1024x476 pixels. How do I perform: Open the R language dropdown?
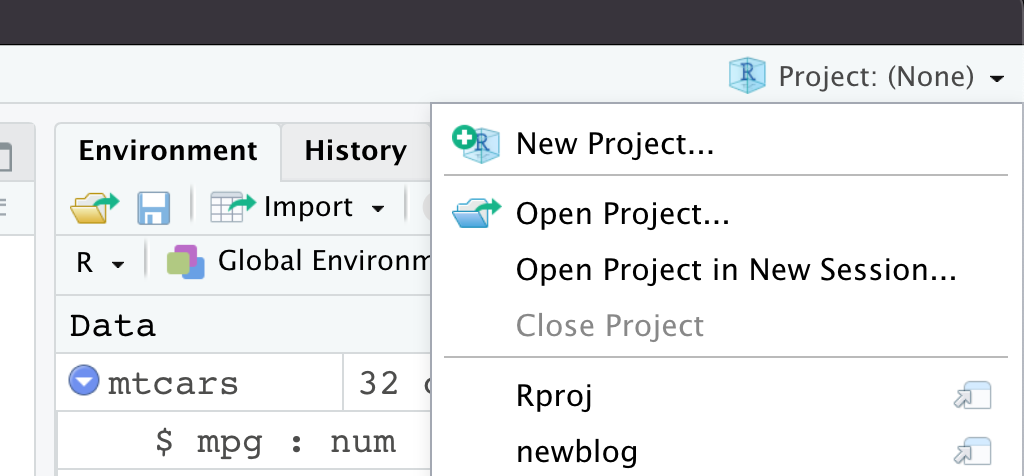[100, 263]
